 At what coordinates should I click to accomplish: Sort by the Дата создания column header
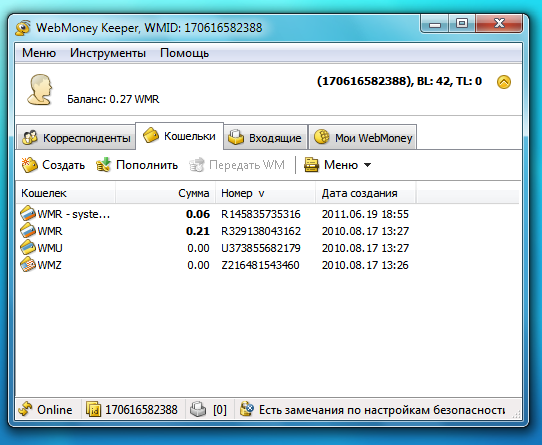click(365, 193)
